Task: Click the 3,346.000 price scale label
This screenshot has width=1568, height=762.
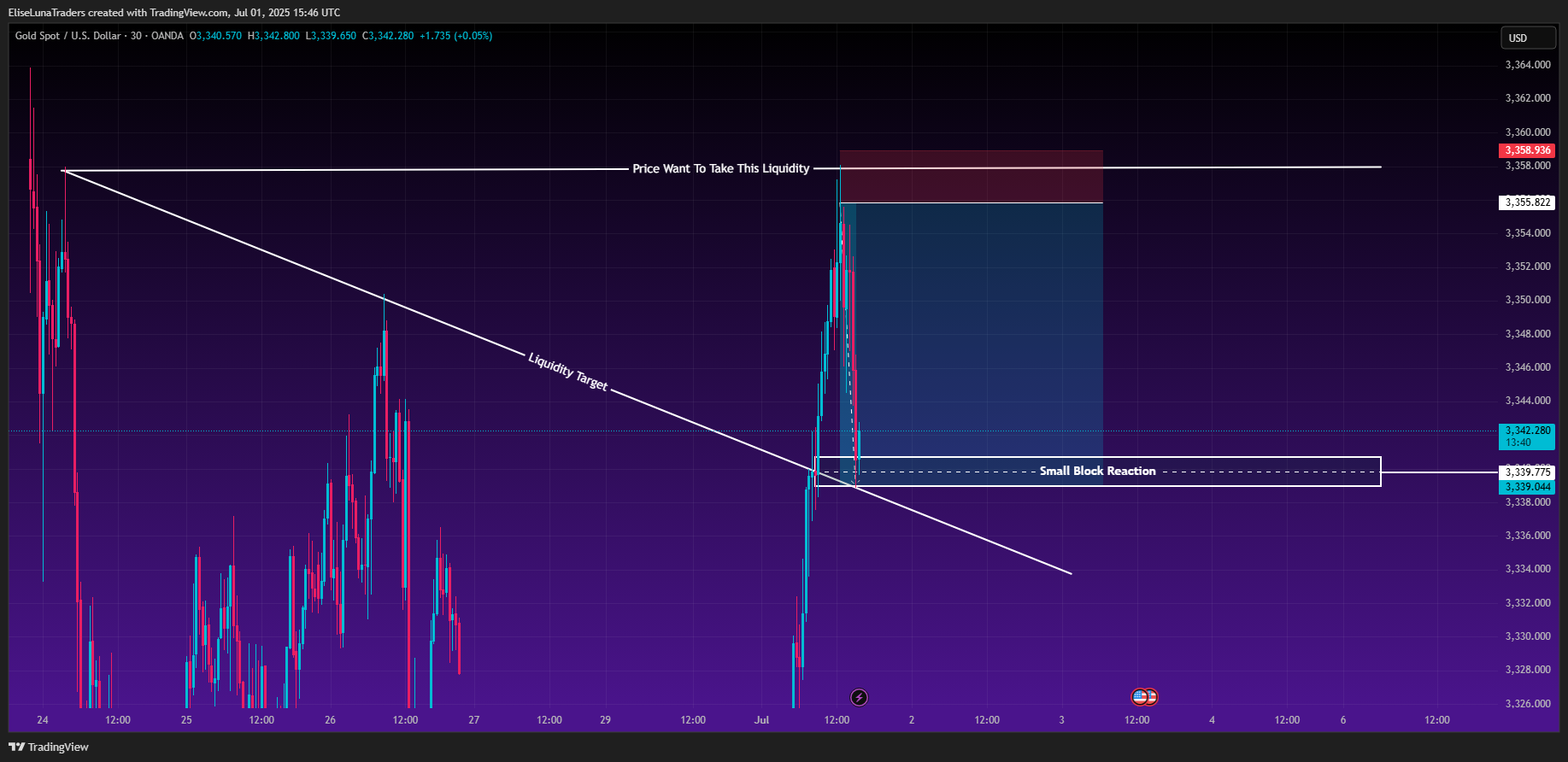Action: 1527,367
